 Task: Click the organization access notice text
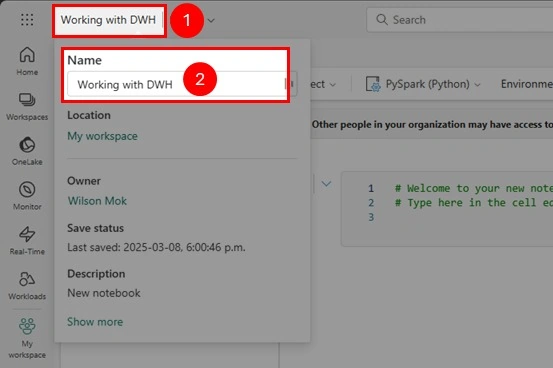pyautogui.click(x=432, y=125)
